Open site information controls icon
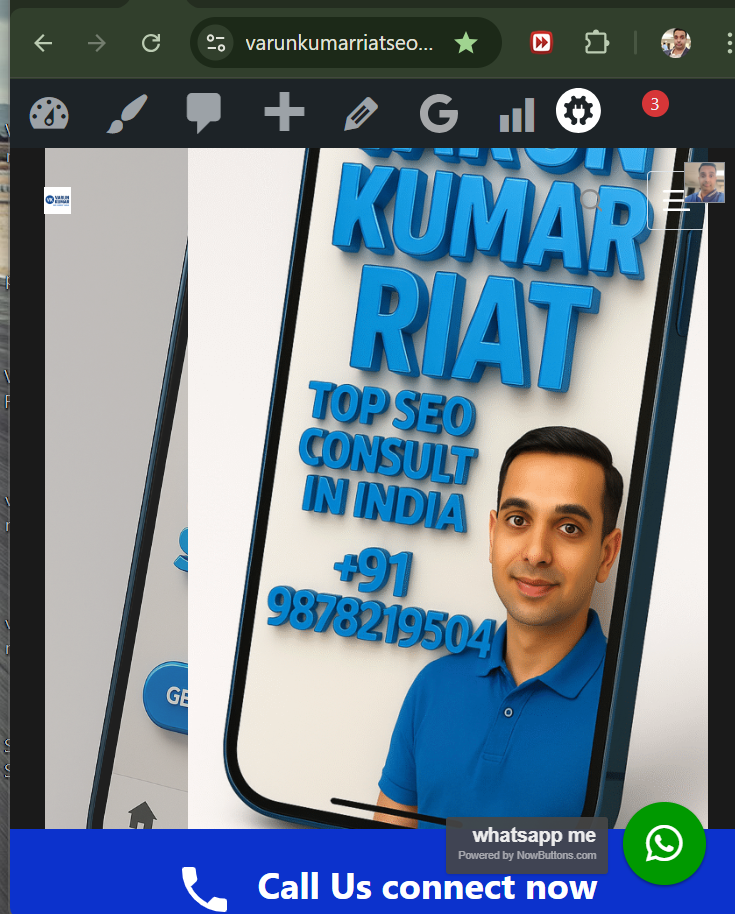This screenshot has width=735, height=914. [216, 43]
